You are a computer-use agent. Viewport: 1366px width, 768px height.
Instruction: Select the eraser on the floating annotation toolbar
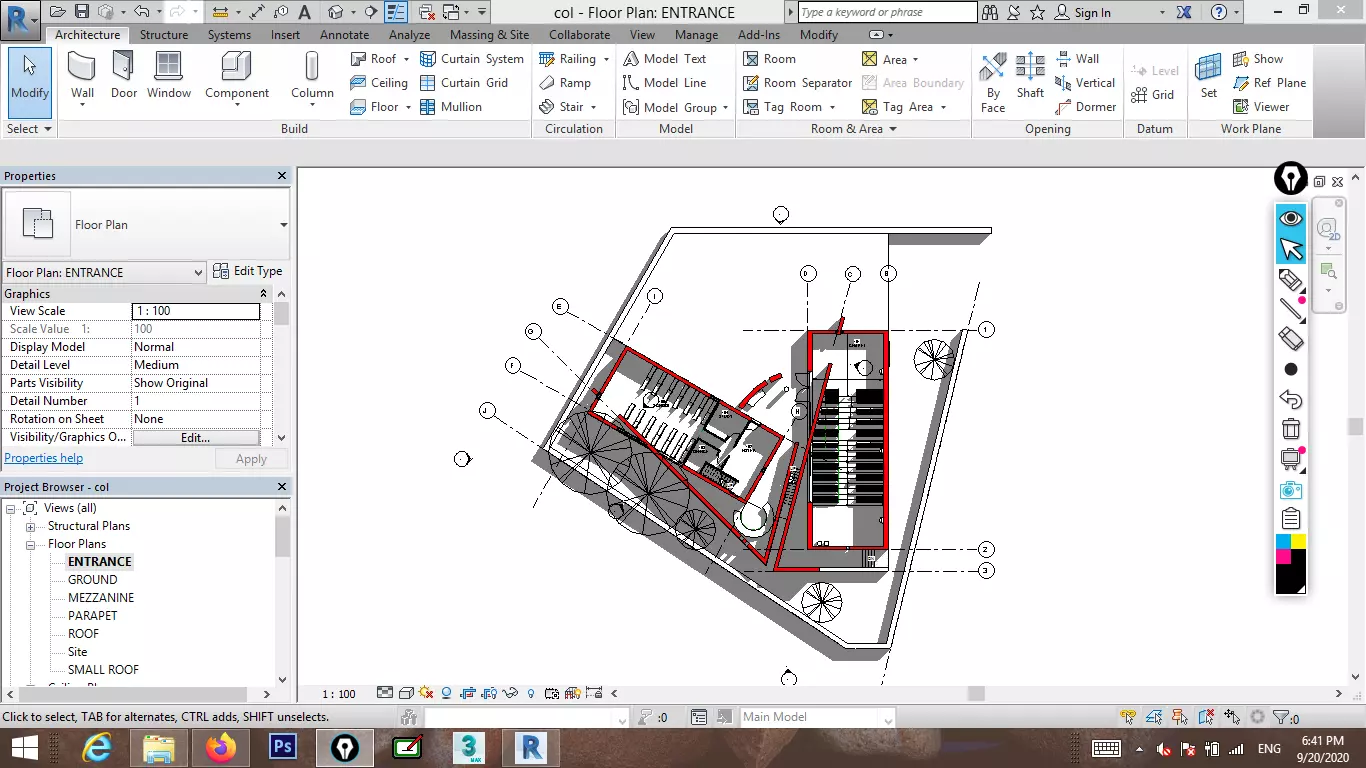pos(1291,339)
